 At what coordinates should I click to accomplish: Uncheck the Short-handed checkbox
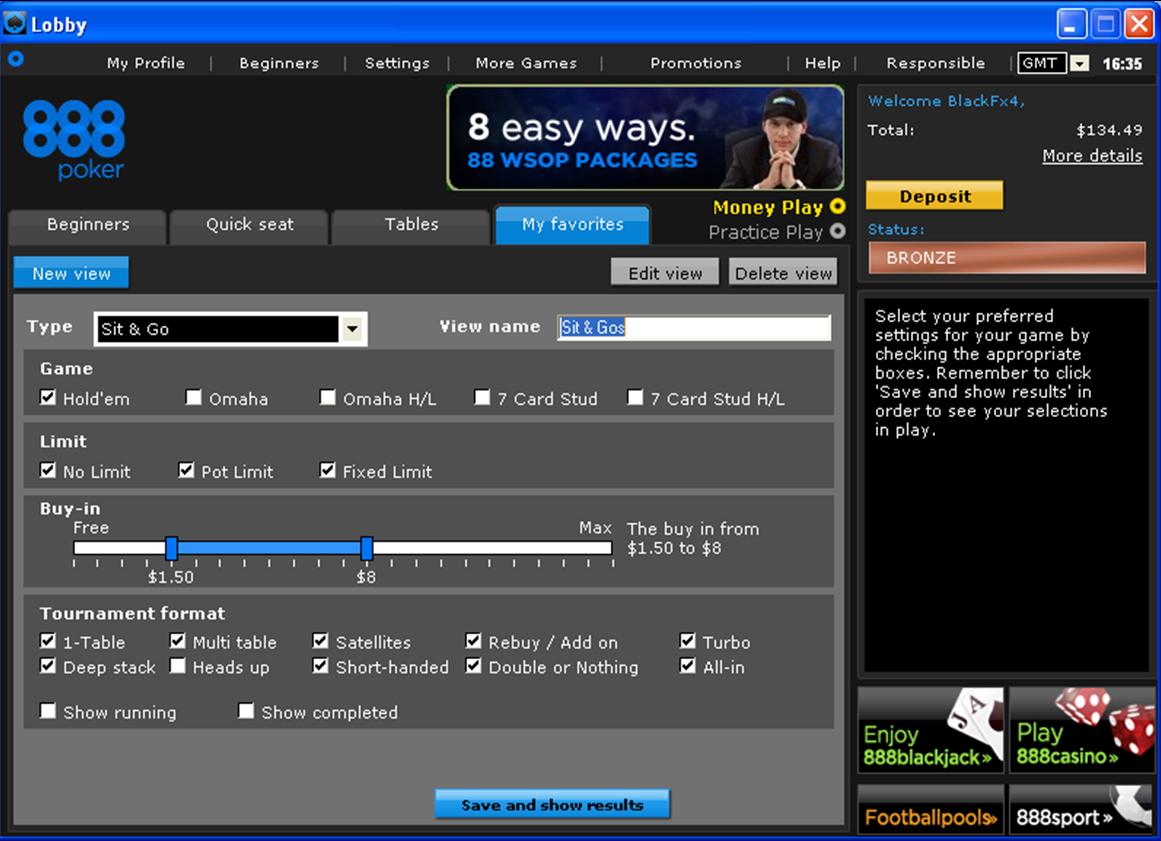(x=321, y=666)
